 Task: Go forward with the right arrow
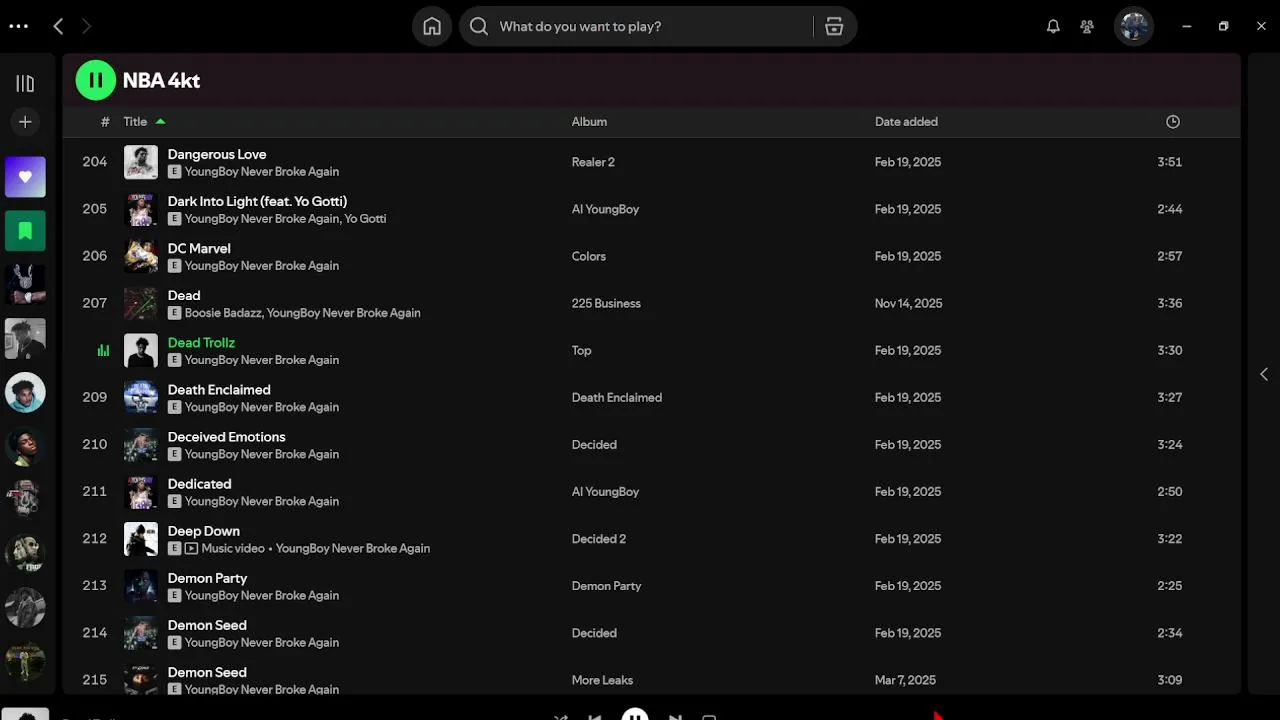[86, 26]
